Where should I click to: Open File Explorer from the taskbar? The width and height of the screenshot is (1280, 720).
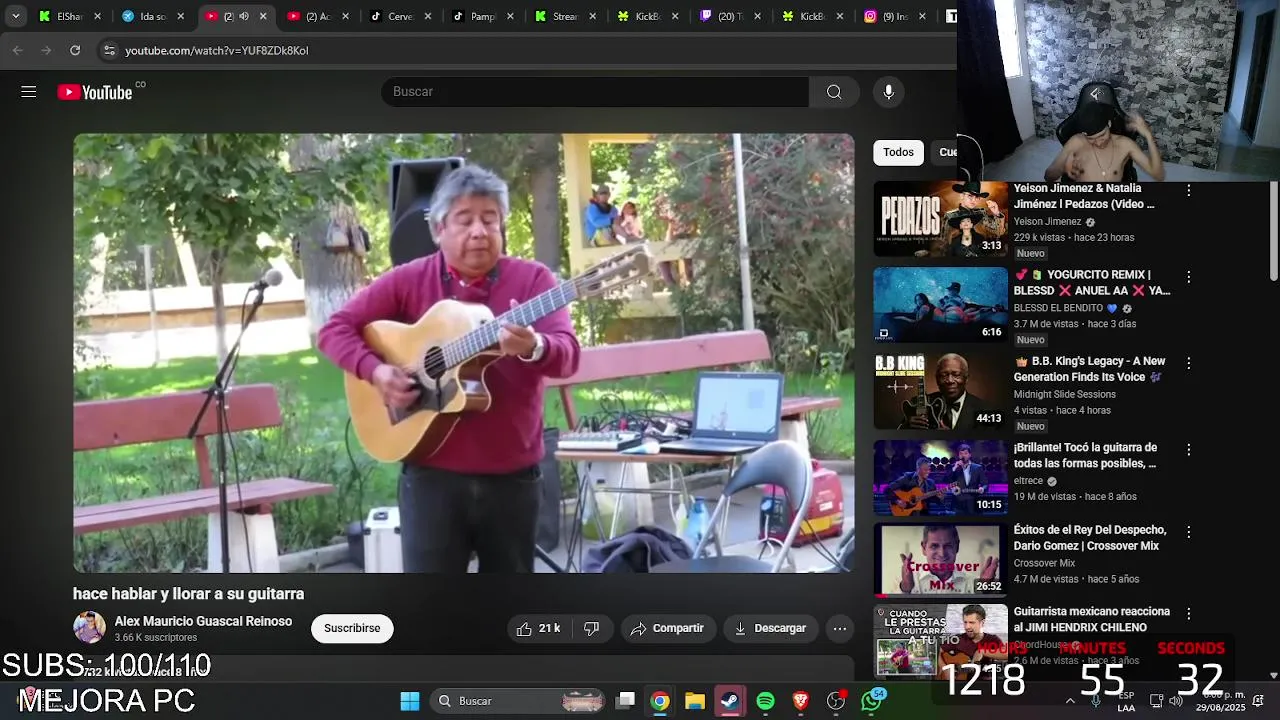tap(695, 701)
